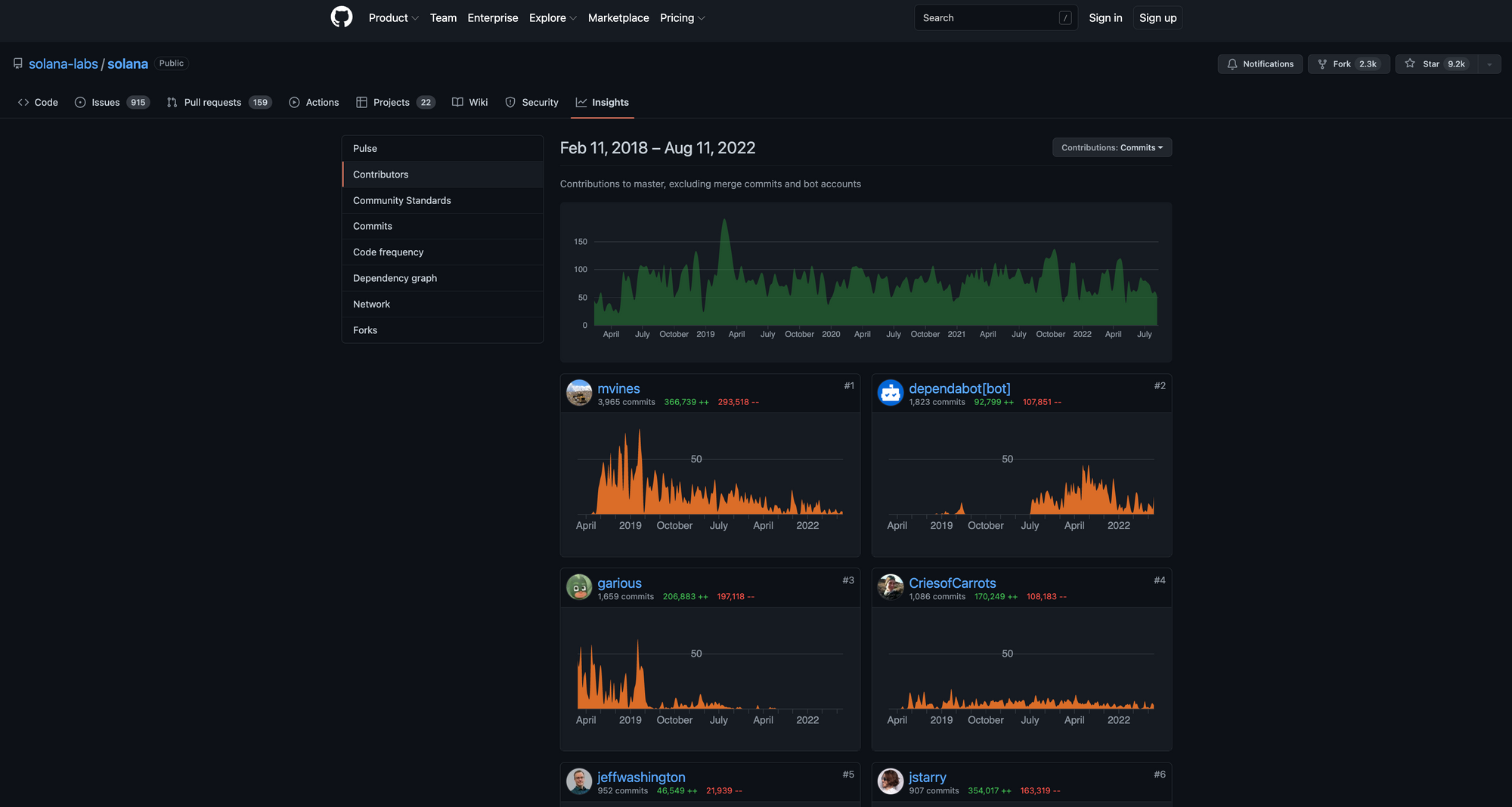This screenshot has width=1512, height=807.
Task: Open the Projects tab
Action: click(x=395, y=102)
